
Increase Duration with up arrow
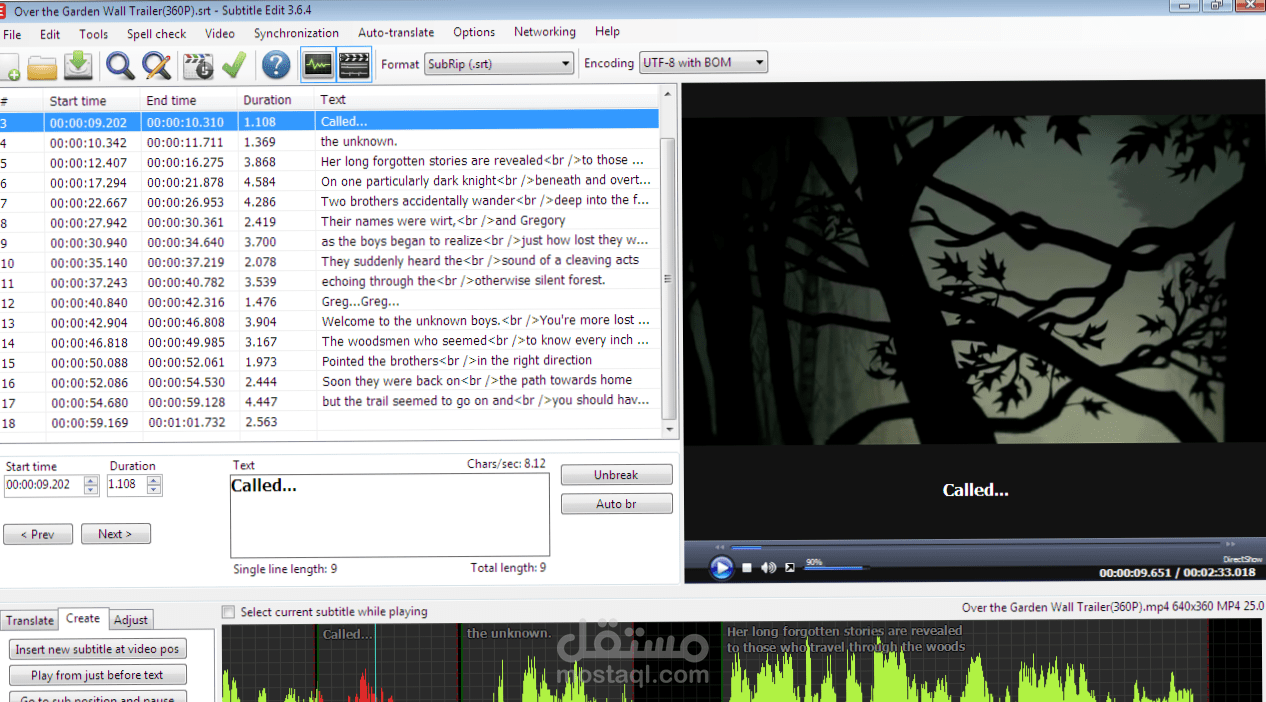tap(154, 481)
